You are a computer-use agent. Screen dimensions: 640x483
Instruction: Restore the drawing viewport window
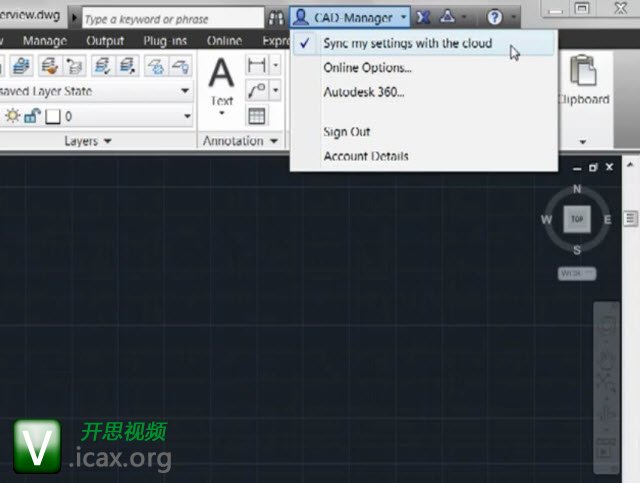tap(593, 167)
